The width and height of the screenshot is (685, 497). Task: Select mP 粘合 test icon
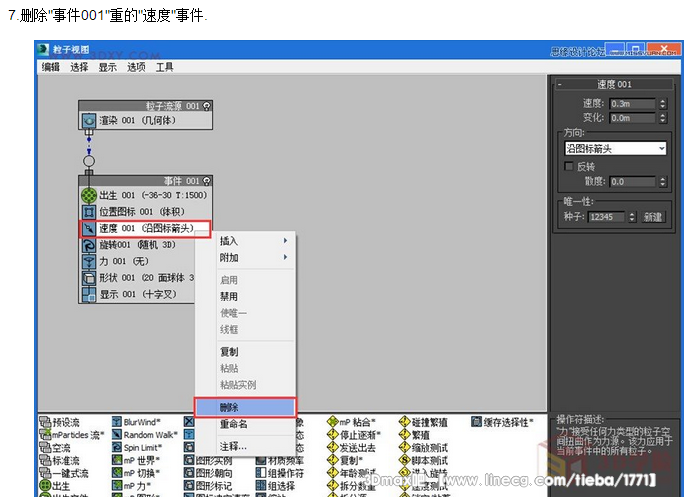332,422
